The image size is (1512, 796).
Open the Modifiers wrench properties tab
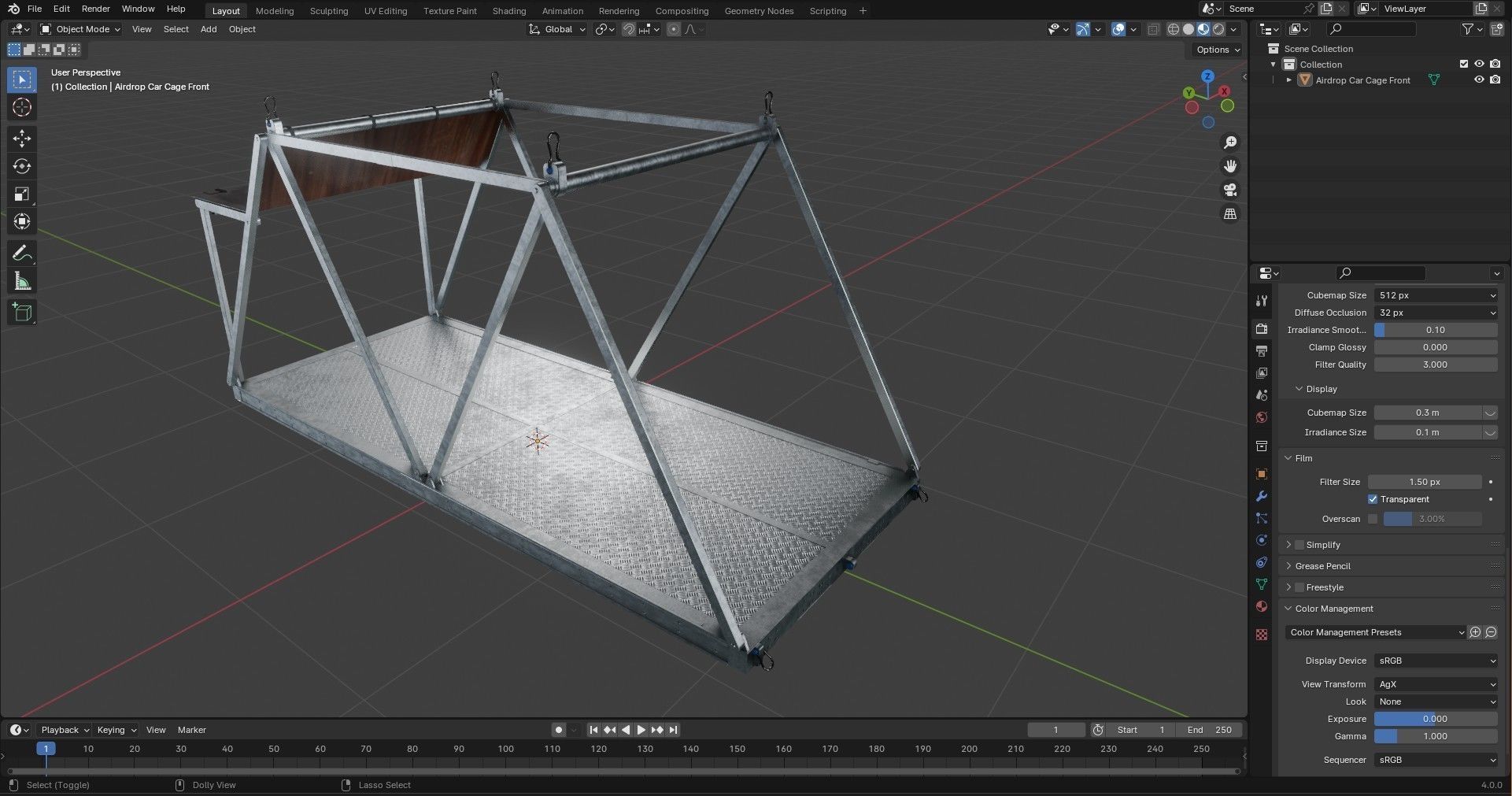(1262, 496)
